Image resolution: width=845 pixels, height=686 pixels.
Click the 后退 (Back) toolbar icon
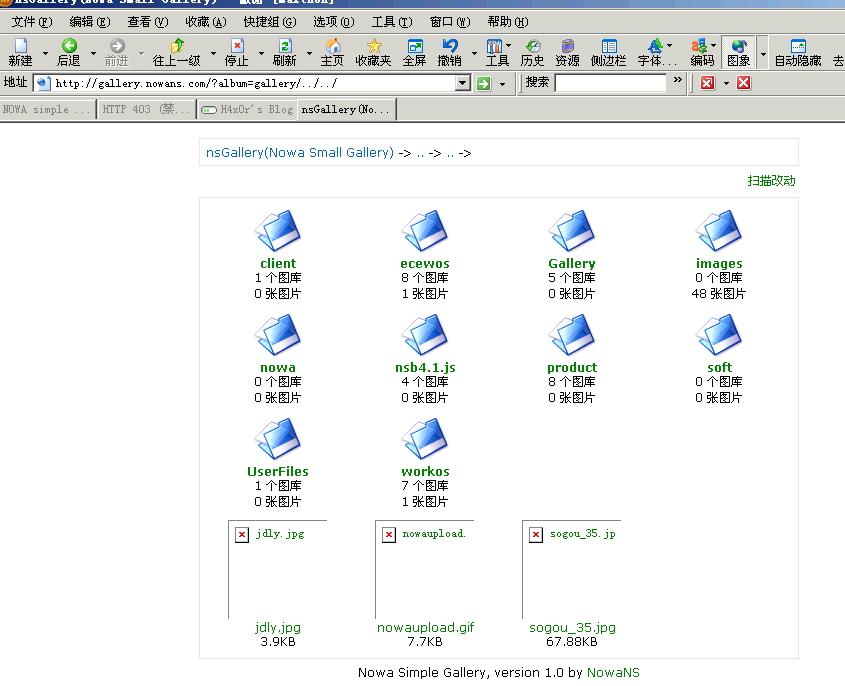[x=69, y=46]
